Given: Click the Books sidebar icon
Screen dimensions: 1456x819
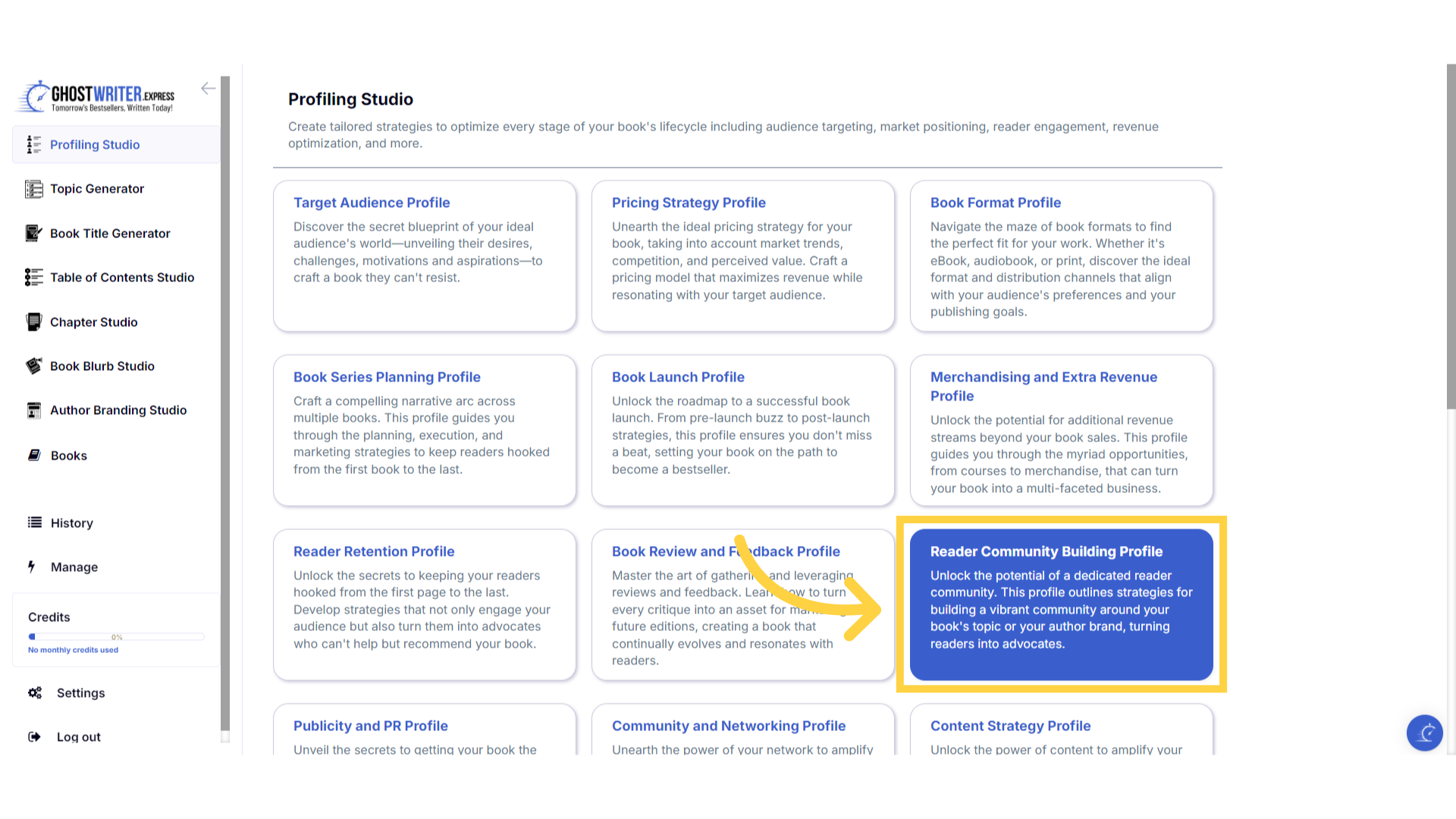Looking at the screenshot, I should pyautogui.click(x=34, y=456).
